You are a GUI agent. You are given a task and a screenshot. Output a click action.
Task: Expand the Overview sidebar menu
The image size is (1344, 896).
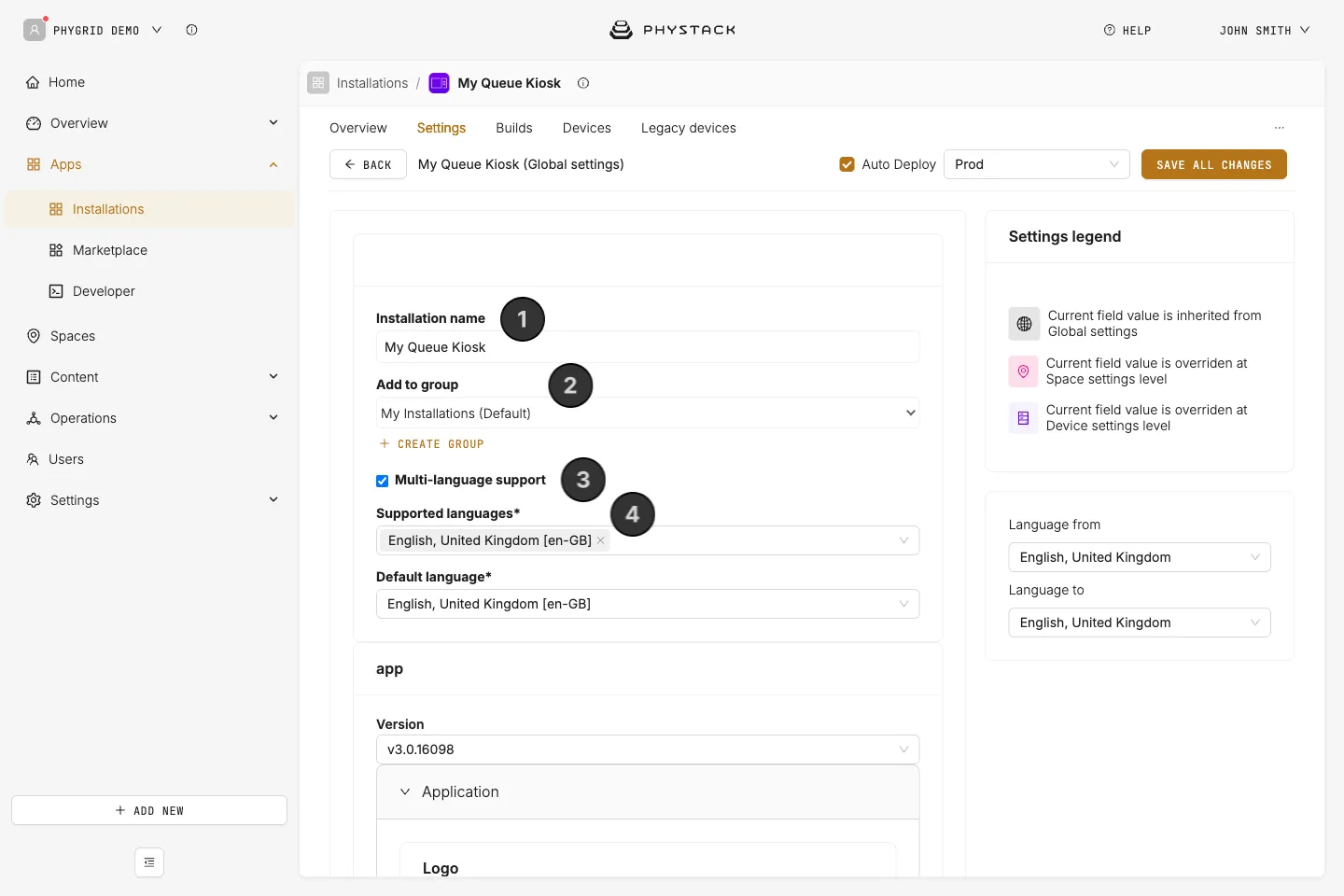coord(273,123)
